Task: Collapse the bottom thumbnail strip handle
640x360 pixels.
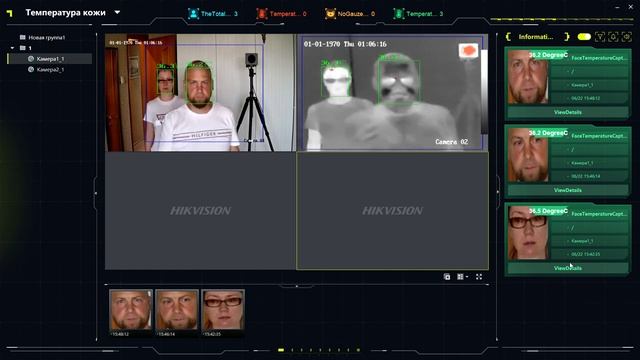Action: pos(297,286)
